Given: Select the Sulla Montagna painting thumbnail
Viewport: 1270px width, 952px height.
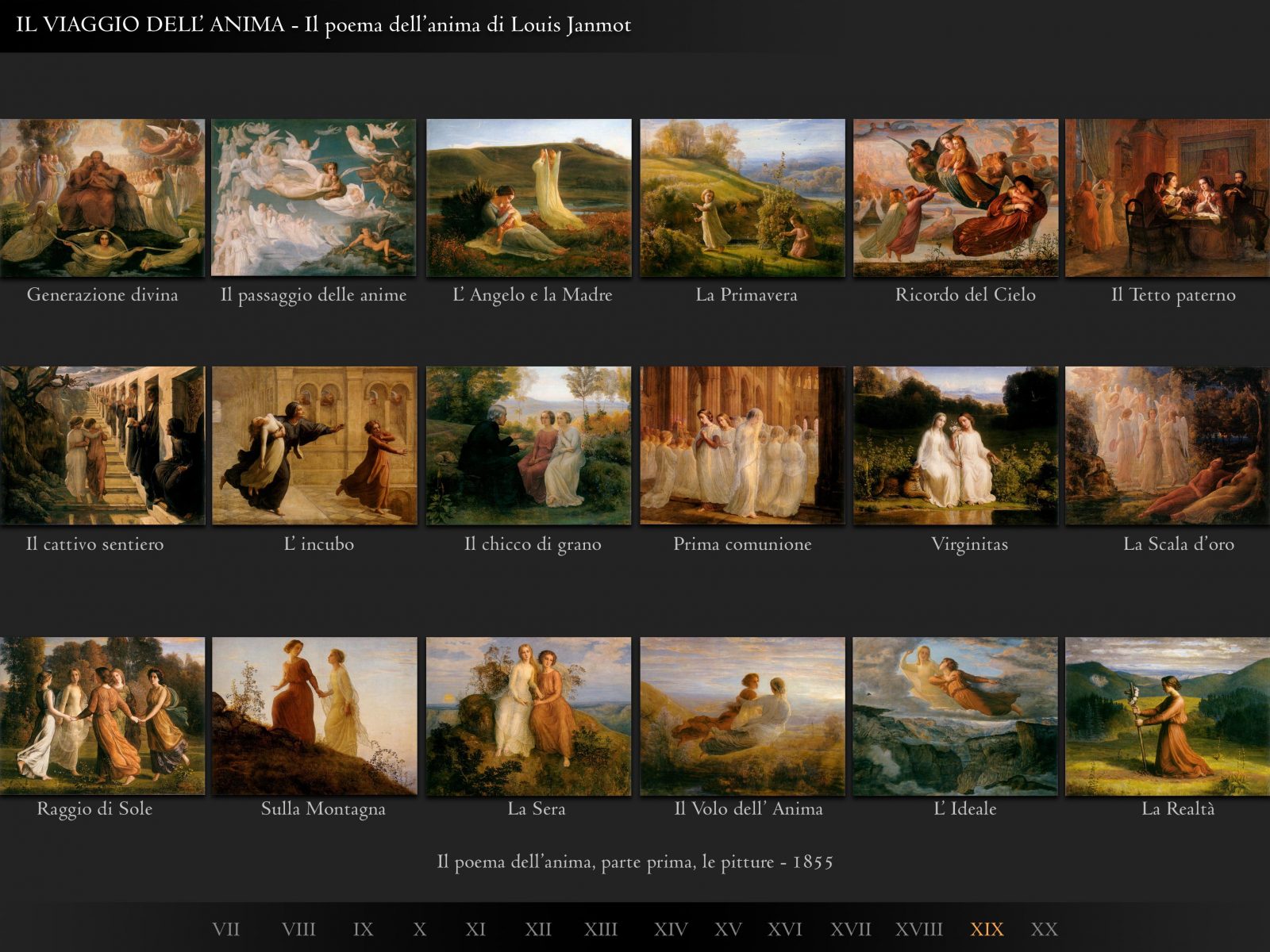Looking at the screenshot, I should click(x=314, y=716).
